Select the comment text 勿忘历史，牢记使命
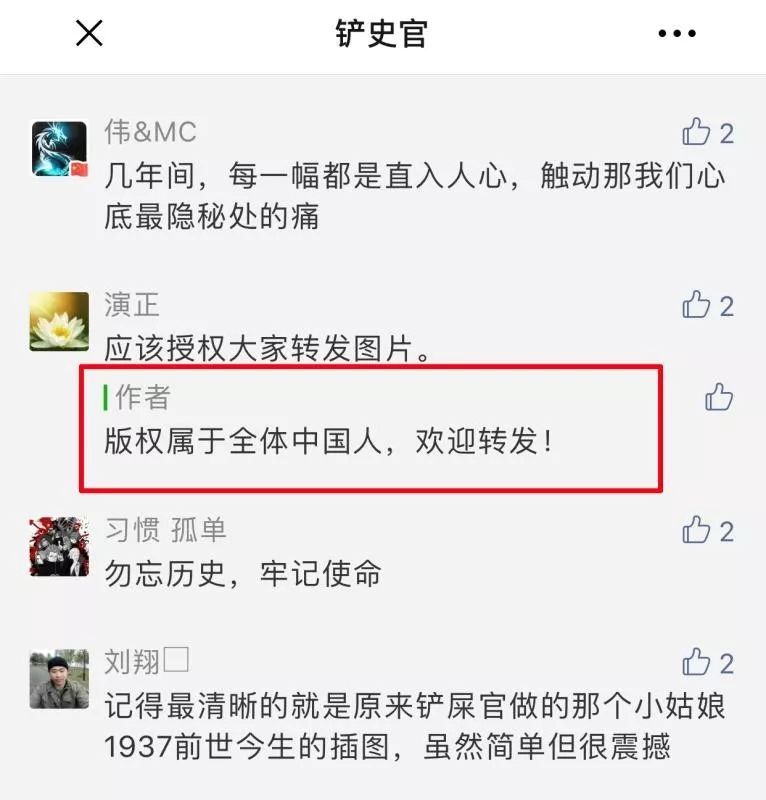Image resolution: width=766 pixels, height=800 pixels. tap(243, 573)
